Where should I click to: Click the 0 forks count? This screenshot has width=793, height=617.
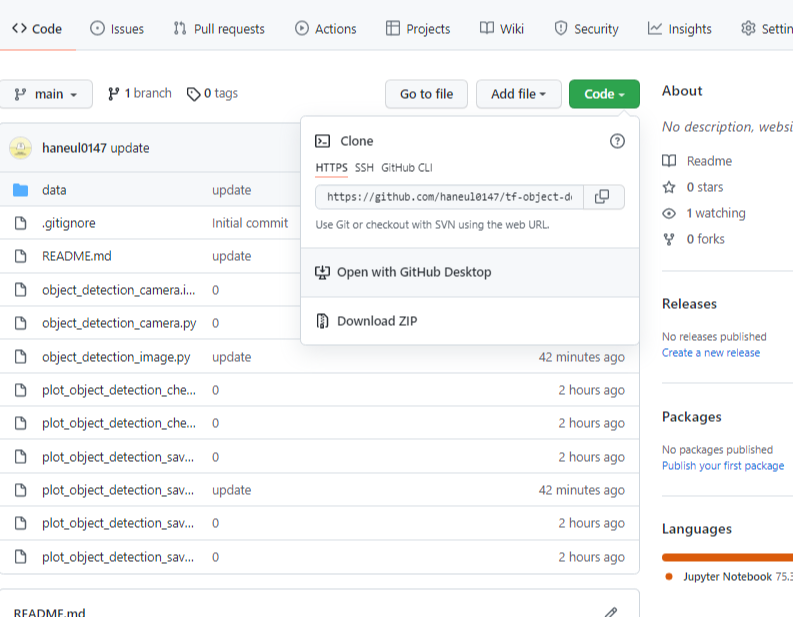click(x=706, y=239)
